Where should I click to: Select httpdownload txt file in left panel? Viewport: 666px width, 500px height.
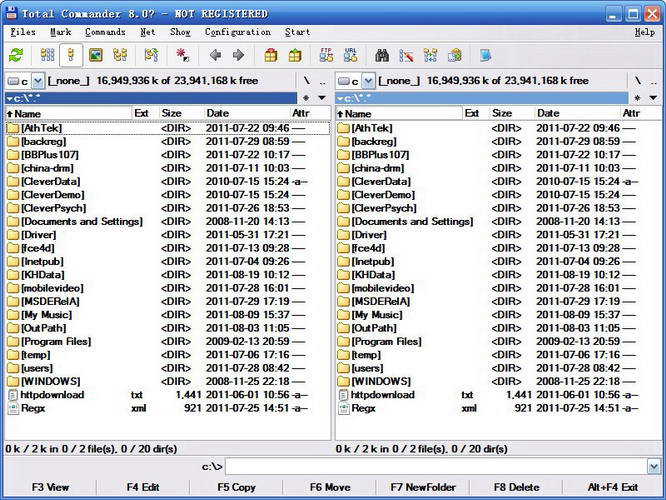click(x=167, y=395)
